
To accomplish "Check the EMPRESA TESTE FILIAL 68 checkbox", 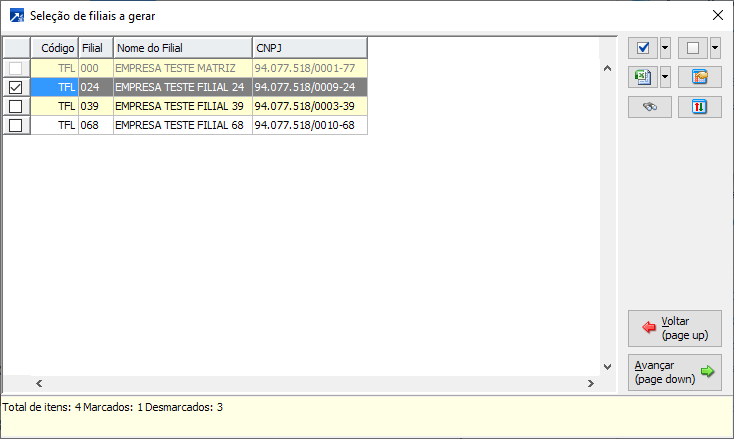I will [16, 125].
